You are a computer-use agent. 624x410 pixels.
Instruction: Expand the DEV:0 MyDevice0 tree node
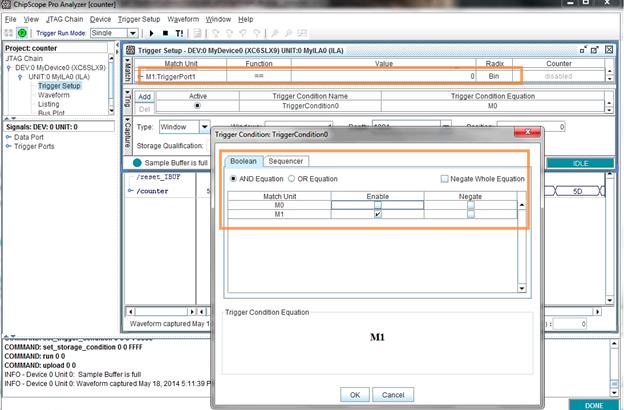(x=9, y=68)
